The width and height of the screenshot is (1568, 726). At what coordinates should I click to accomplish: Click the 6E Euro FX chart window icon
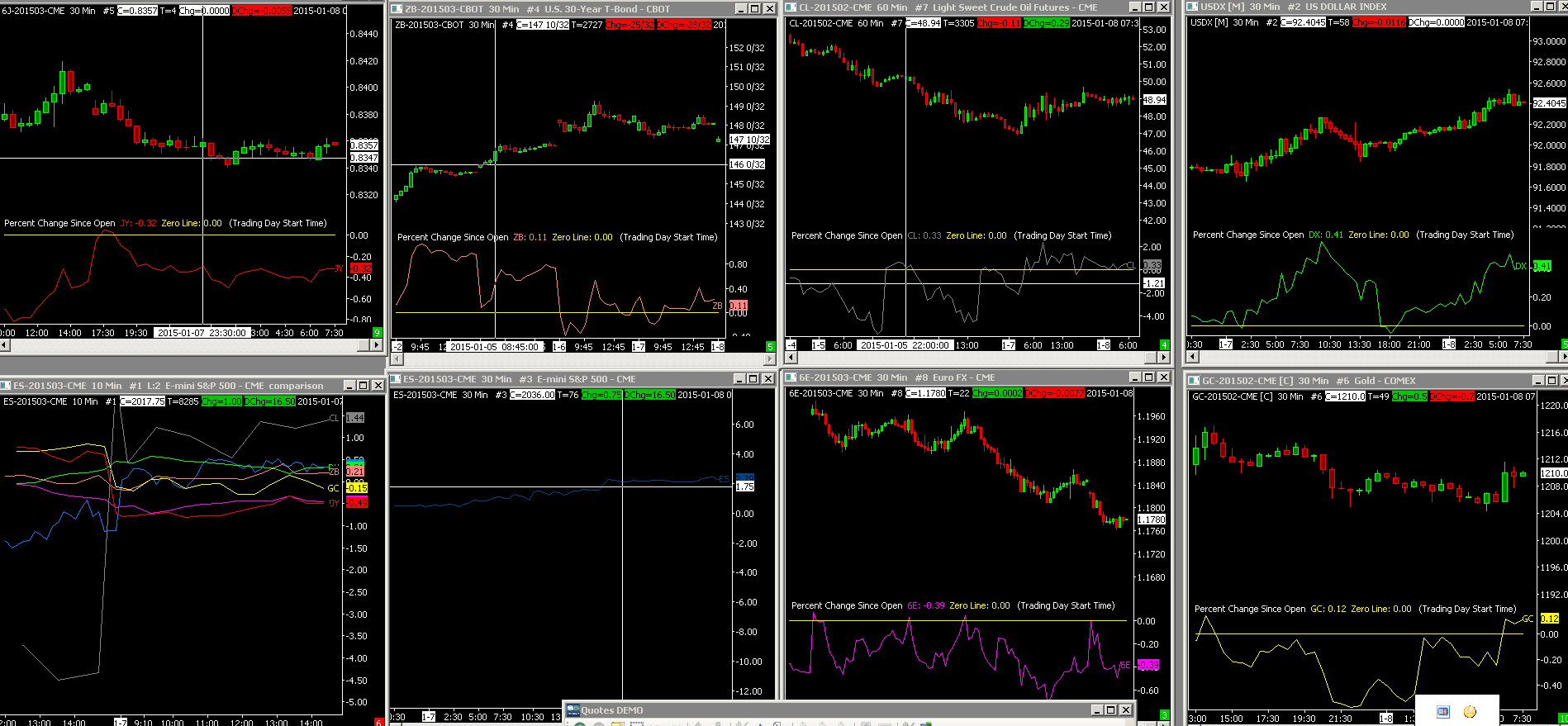791,377
